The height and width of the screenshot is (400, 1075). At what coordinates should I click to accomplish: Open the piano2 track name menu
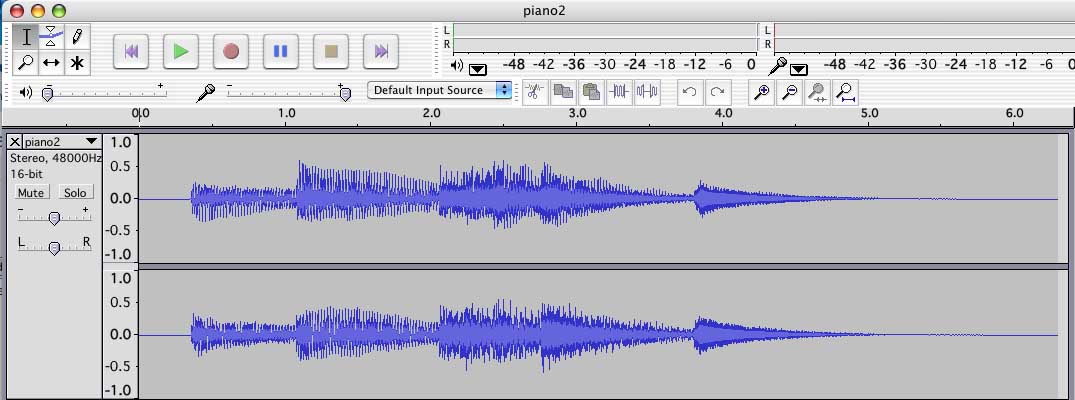click(92, 142)
